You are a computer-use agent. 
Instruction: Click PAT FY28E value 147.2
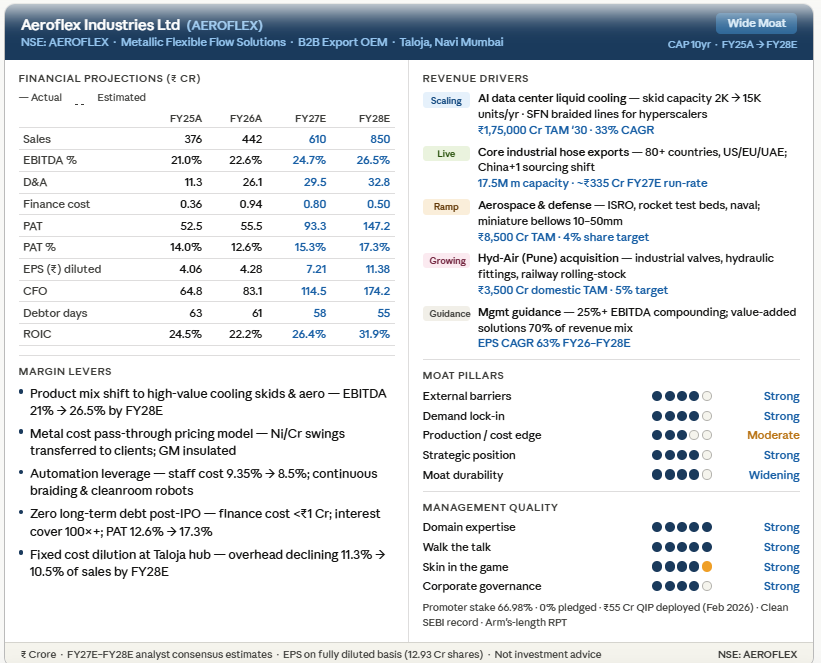[377, 226]
